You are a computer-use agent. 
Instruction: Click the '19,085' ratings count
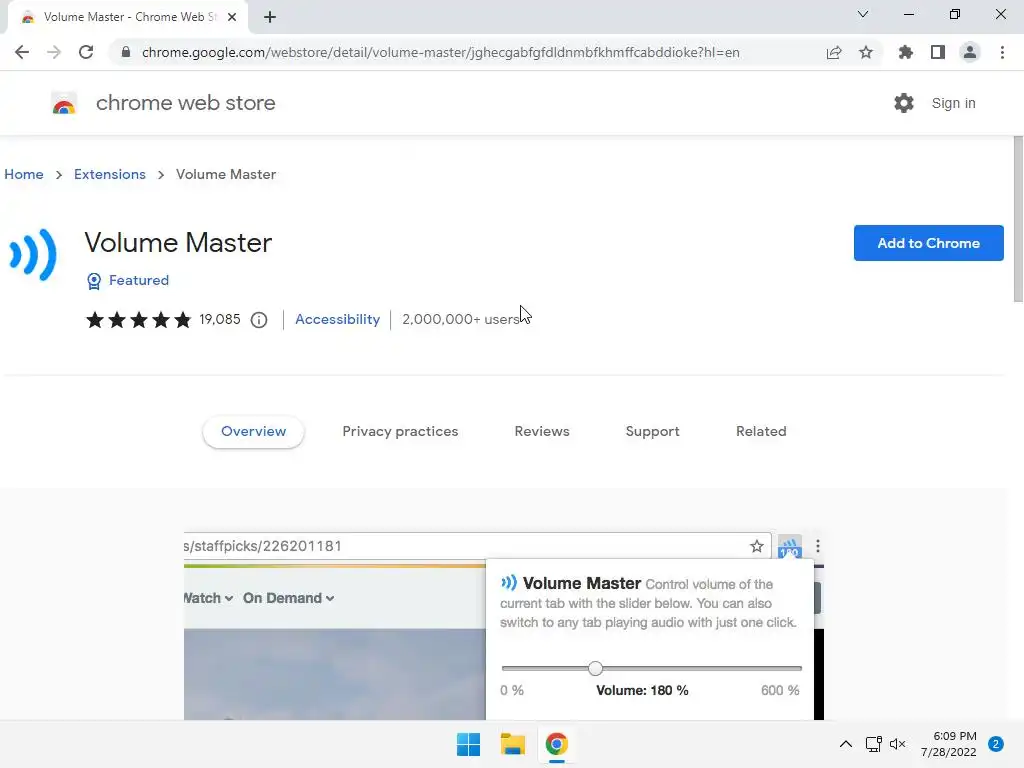click(219, 319)
